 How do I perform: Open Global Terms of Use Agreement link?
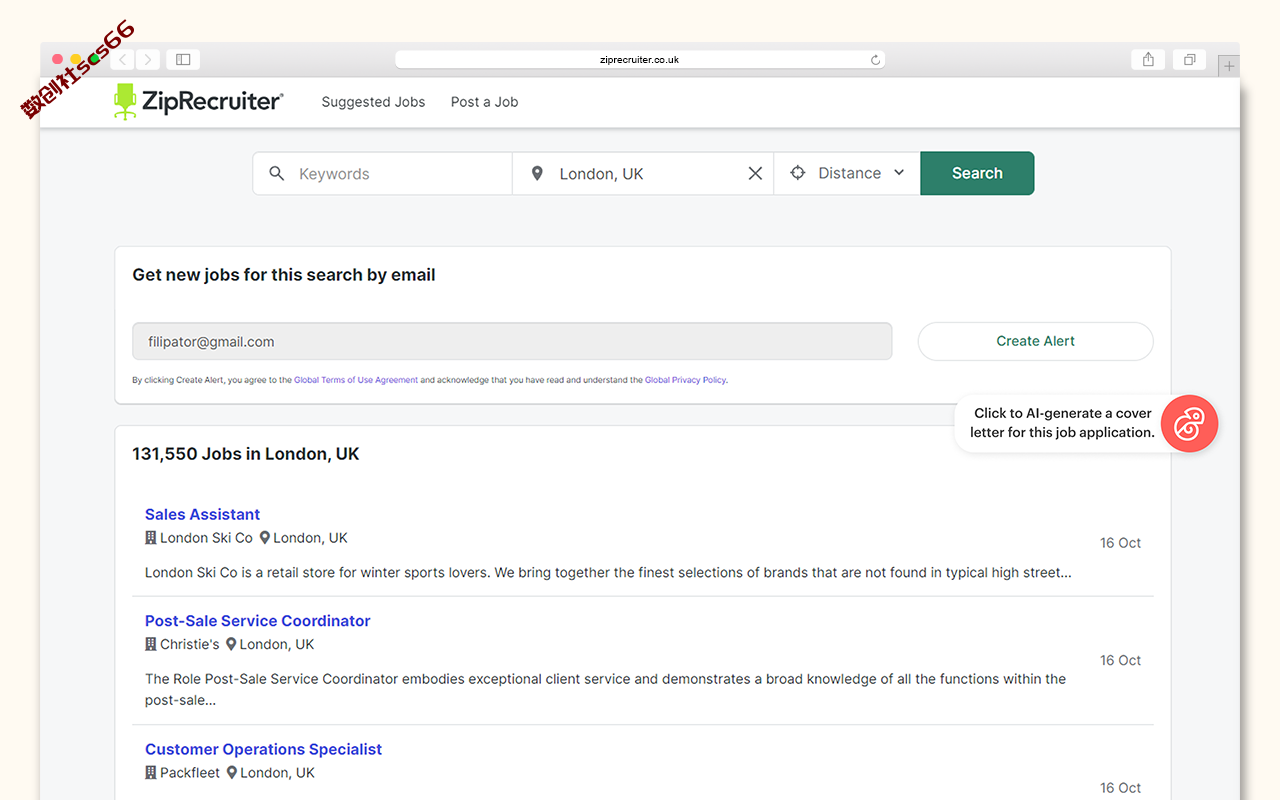pyautogui.click(x=356, y=380)
